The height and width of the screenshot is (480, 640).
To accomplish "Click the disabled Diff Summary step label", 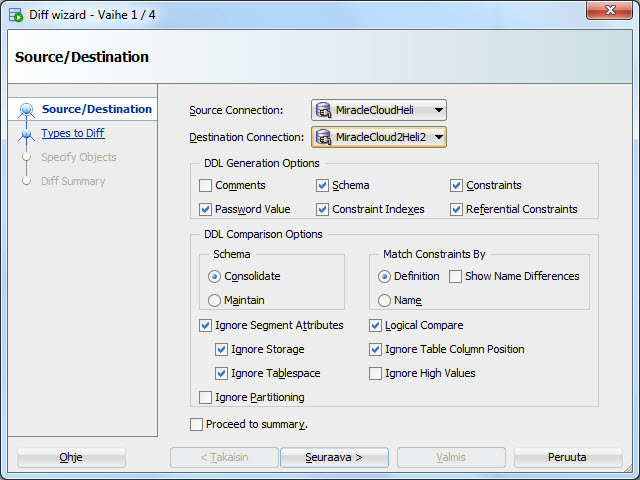I will coord(73,181).
